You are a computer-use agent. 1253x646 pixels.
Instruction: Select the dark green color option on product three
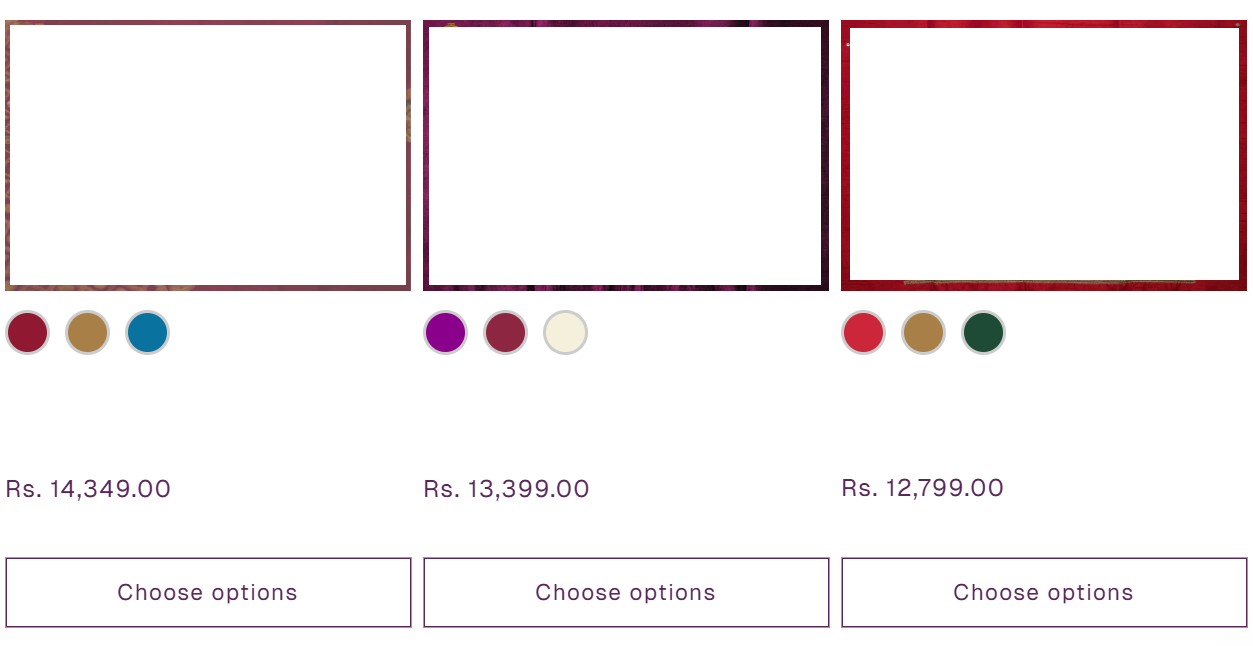click(x=982, y=332)
